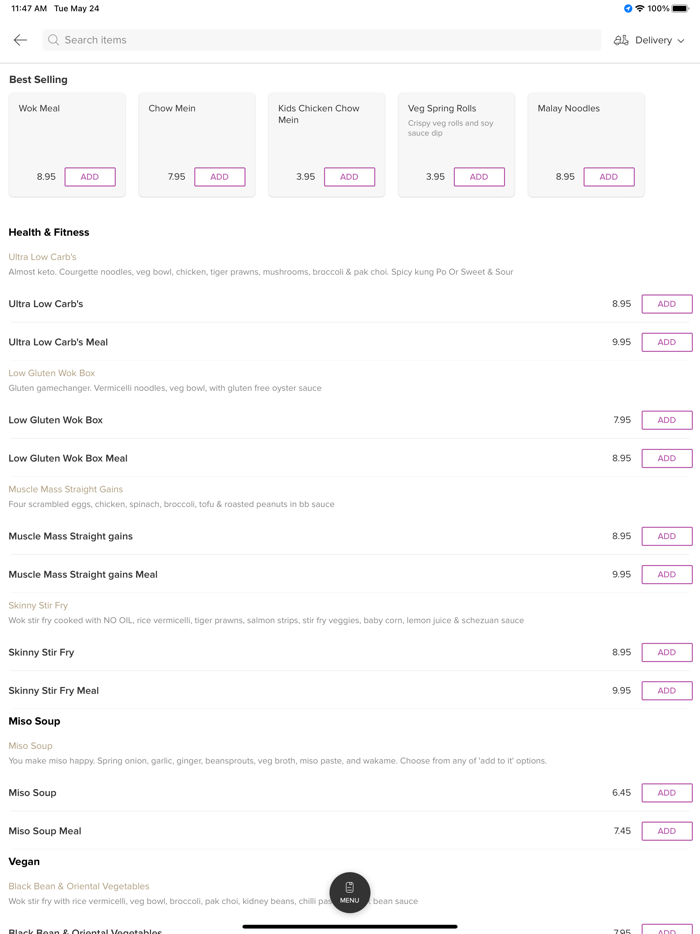Add Chow Mein to the order
The width and height of the screenshot is (700, 934).
click(x=220, y=177)
